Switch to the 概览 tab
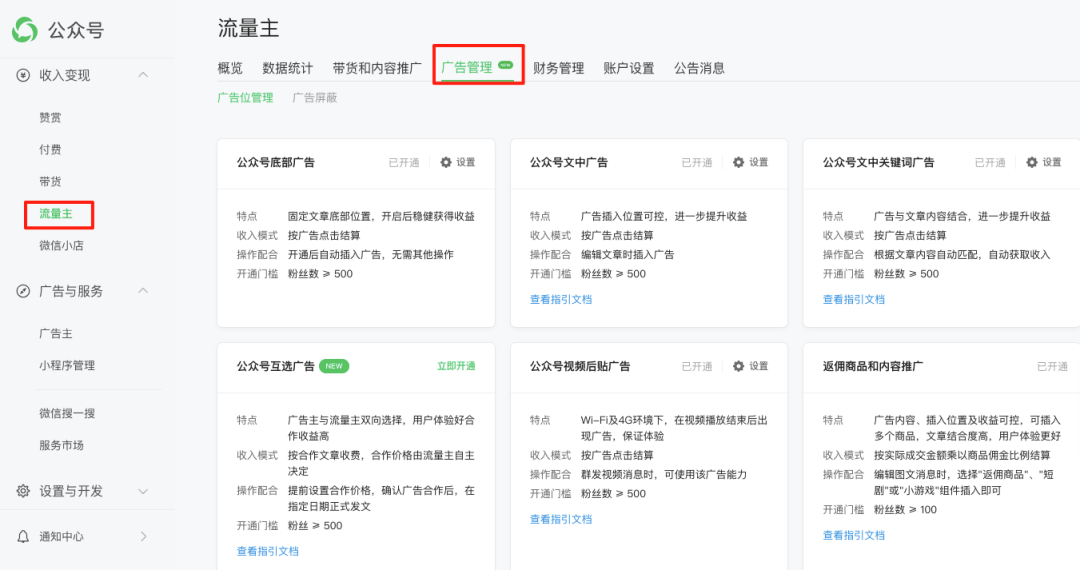The image size is (1080, 570). [230, 68]
